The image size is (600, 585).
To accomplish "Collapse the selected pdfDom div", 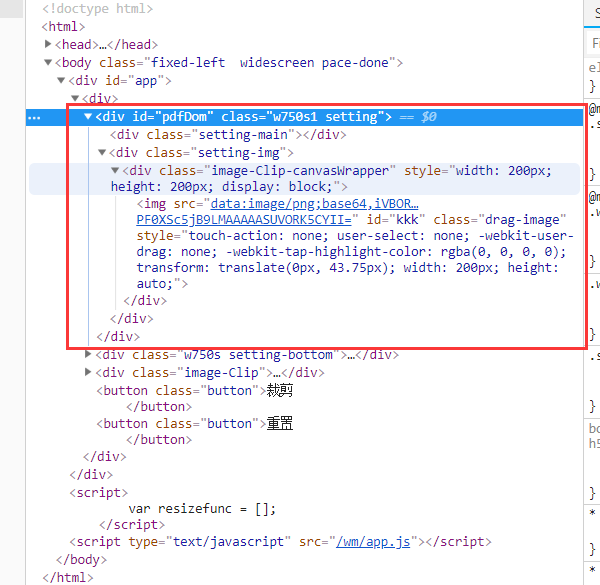I will [88, 116].
